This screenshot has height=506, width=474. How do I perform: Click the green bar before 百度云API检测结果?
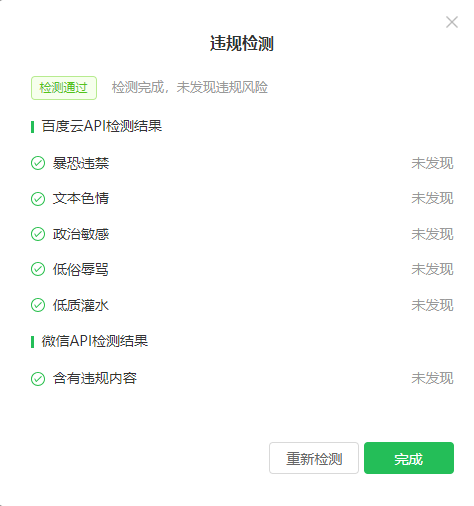tap(32, 127)
